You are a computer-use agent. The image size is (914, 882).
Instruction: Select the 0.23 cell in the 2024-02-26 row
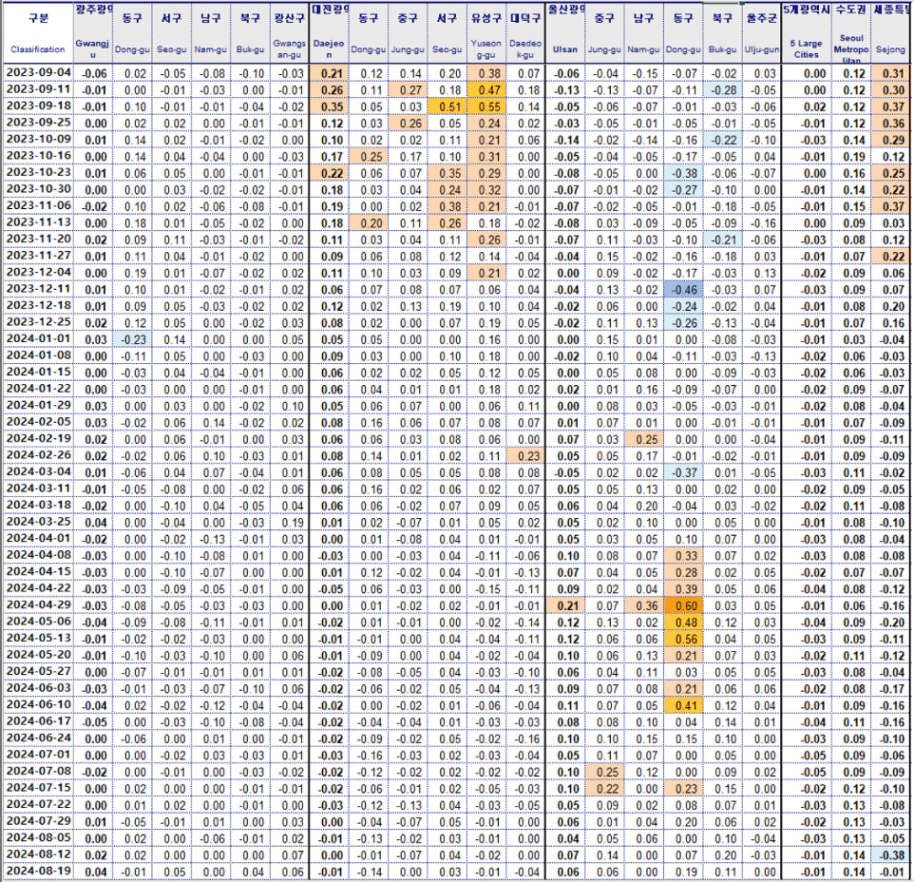click(x=525, y=456)
